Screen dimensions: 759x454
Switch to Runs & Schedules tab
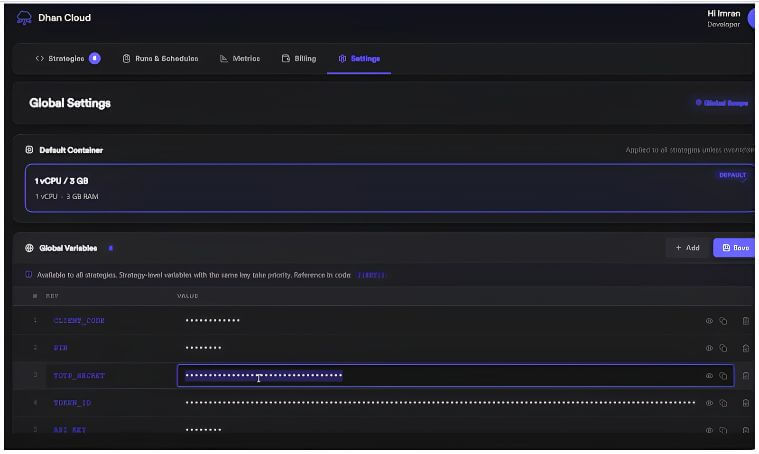[160, 59]
